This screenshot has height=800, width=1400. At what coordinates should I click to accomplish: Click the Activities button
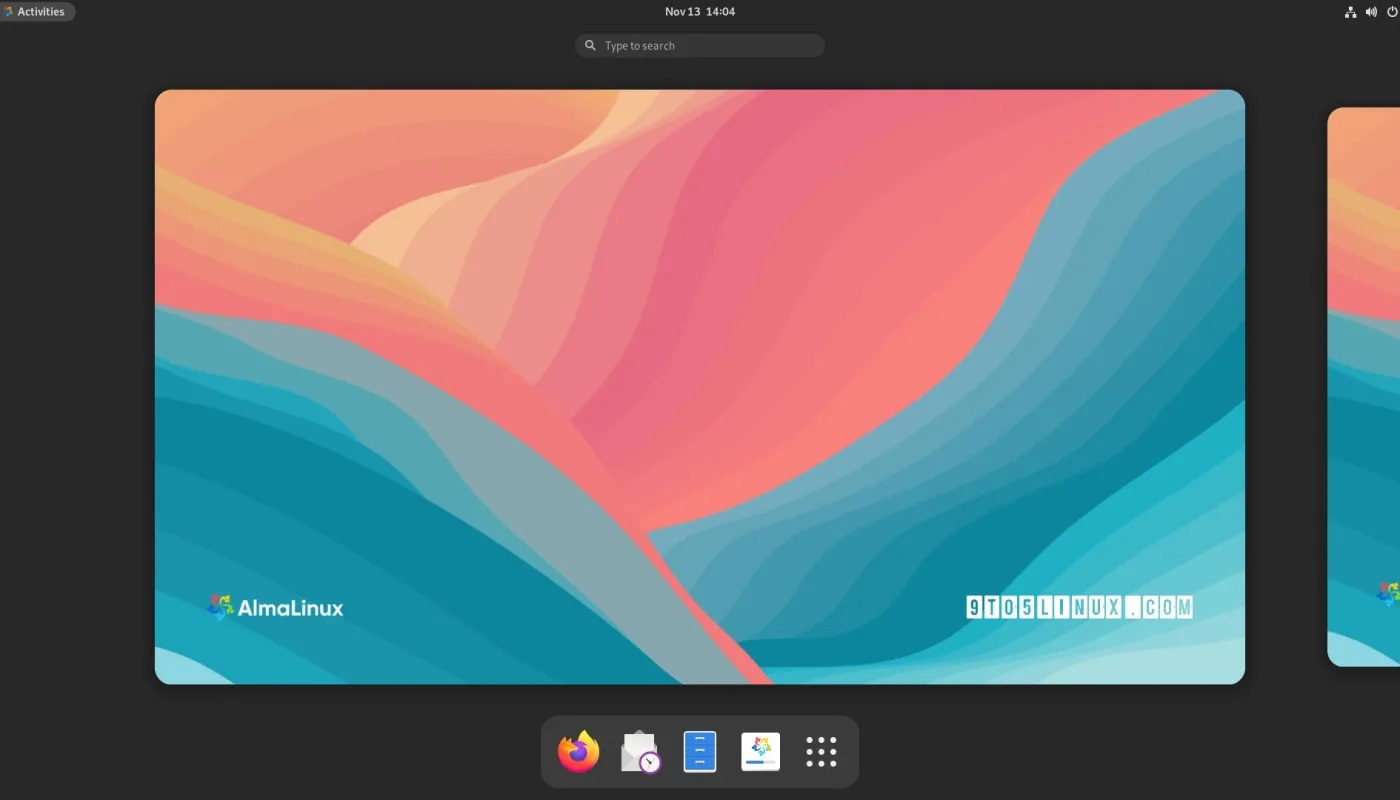tap(38, 11)
